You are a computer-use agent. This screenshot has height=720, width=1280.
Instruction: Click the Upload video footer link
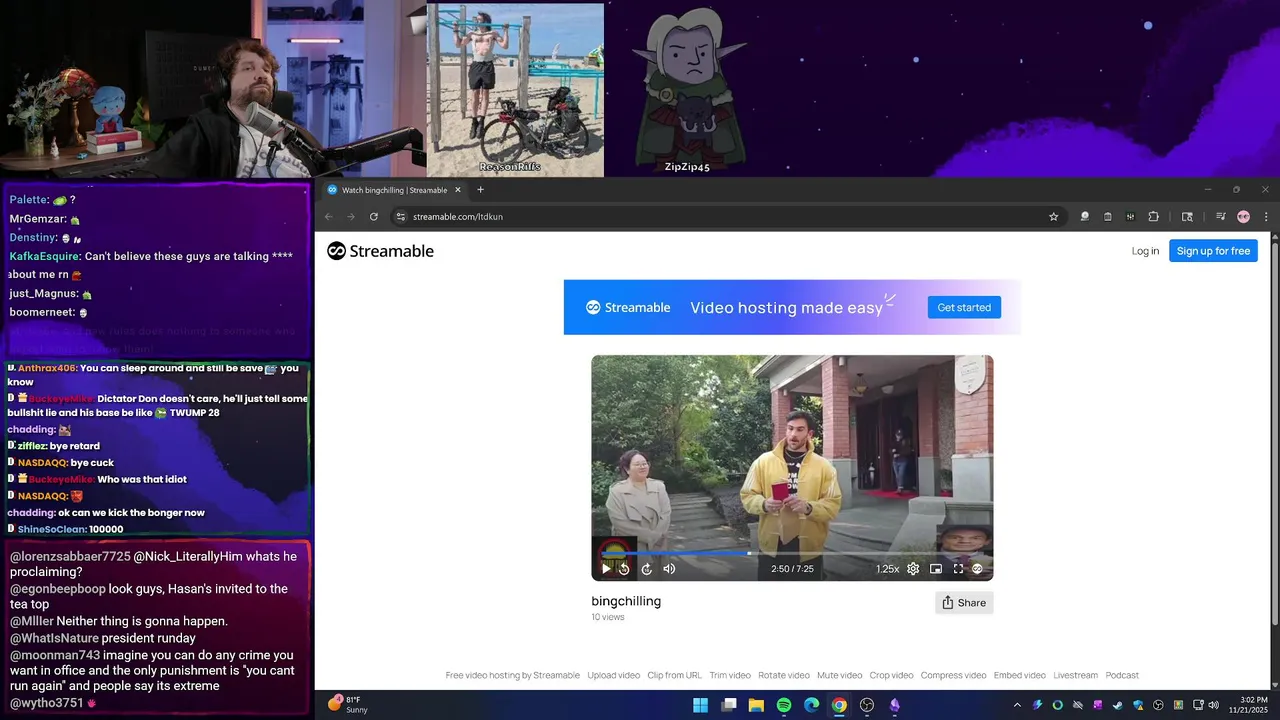(x=613, y=675)
